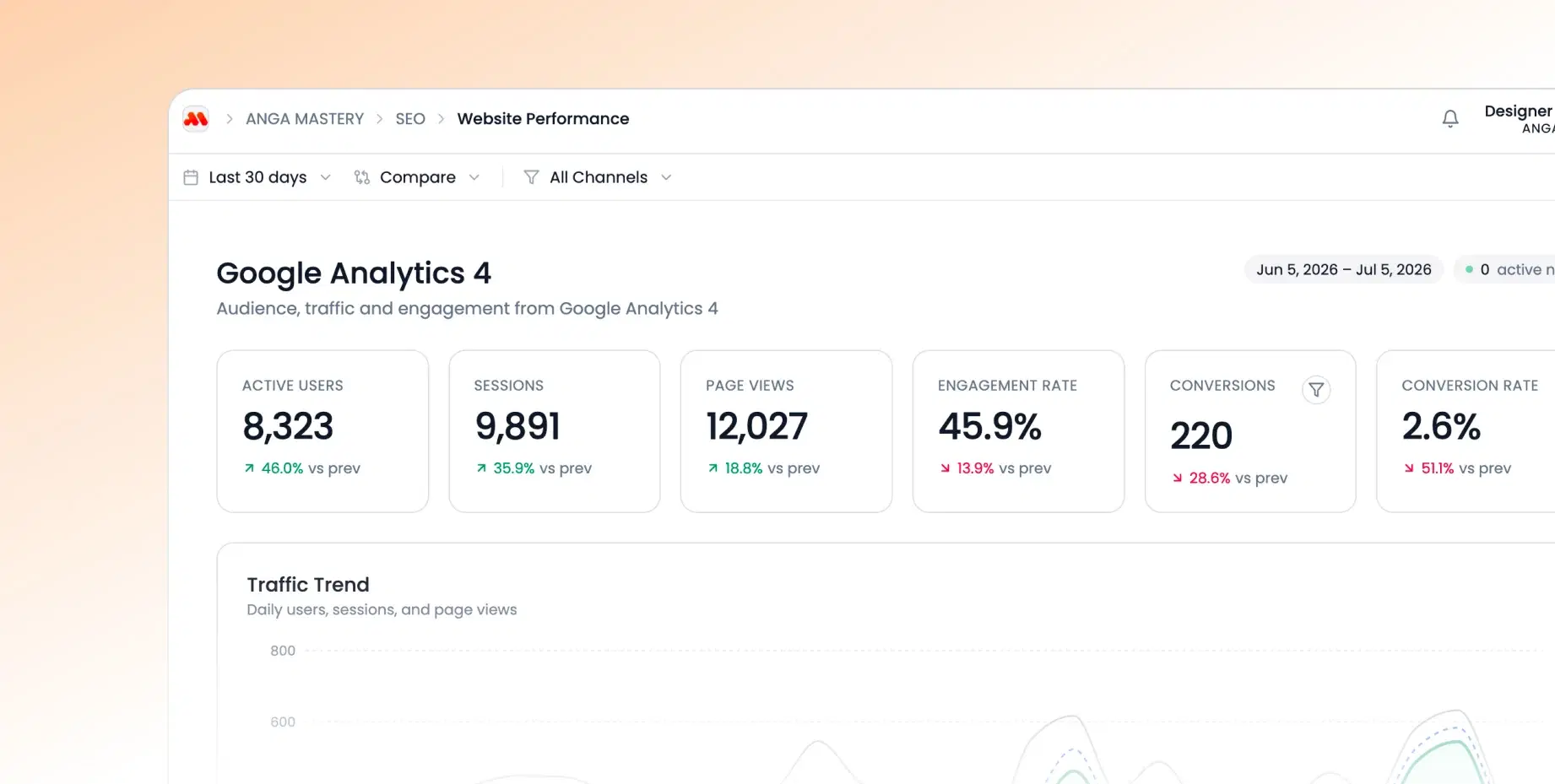
Task: Open the Last 30 days date filter
Action: pyautogui.click(x=257, y=177)
